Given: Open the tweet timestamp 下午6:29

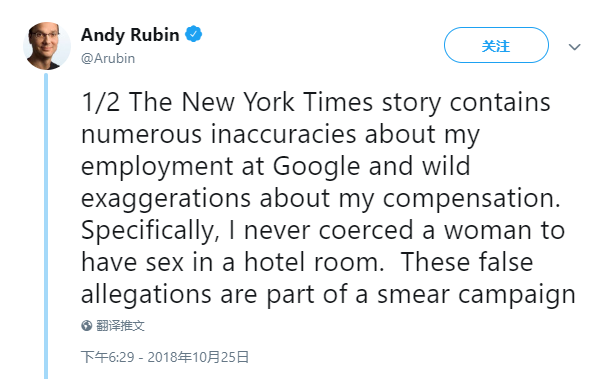Looking at the screenshot, I should click(108, 357).
